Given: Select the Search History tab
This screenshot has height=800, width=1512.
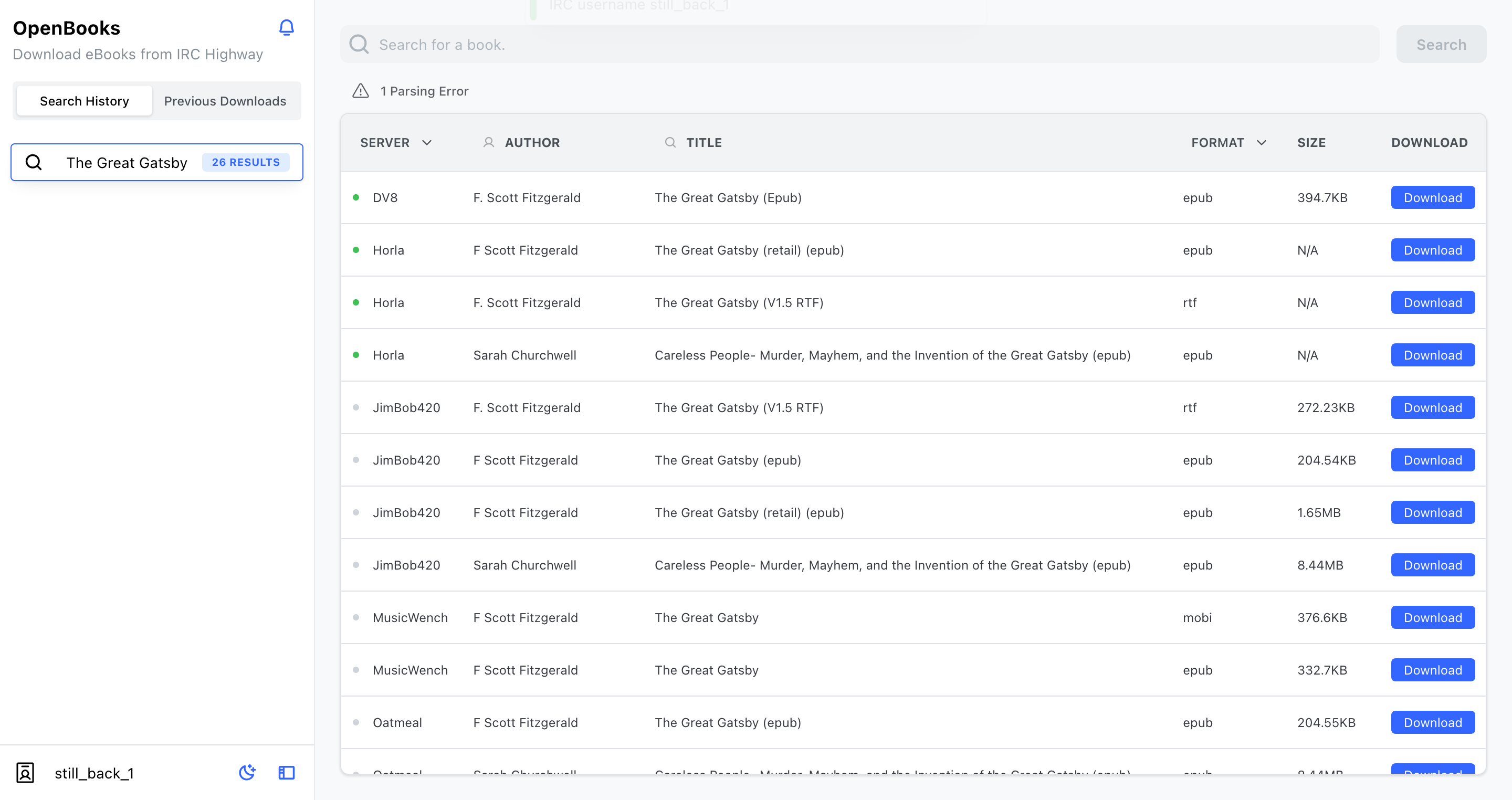Looking at the screenshot, I should (84, 100).
